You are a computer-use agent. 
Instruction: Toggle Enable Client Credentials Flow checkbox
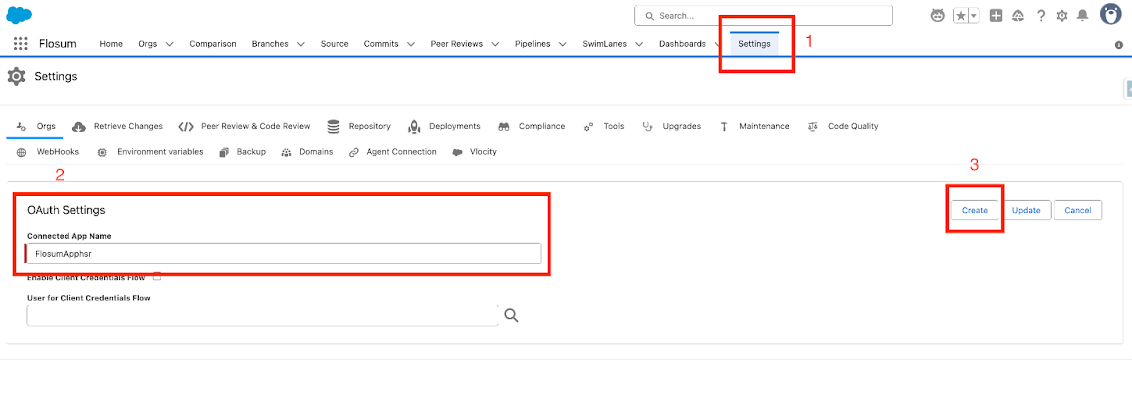(x=157, y=277)
